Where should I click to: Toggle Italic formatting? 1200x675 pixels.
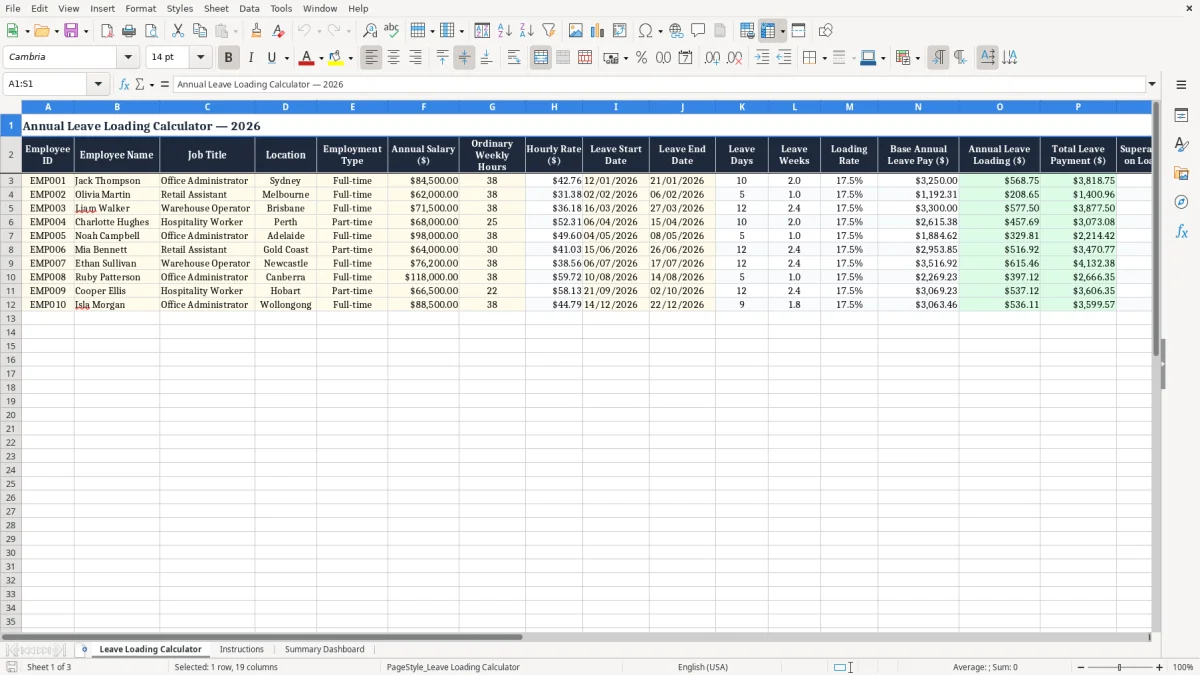pos(250,58)
